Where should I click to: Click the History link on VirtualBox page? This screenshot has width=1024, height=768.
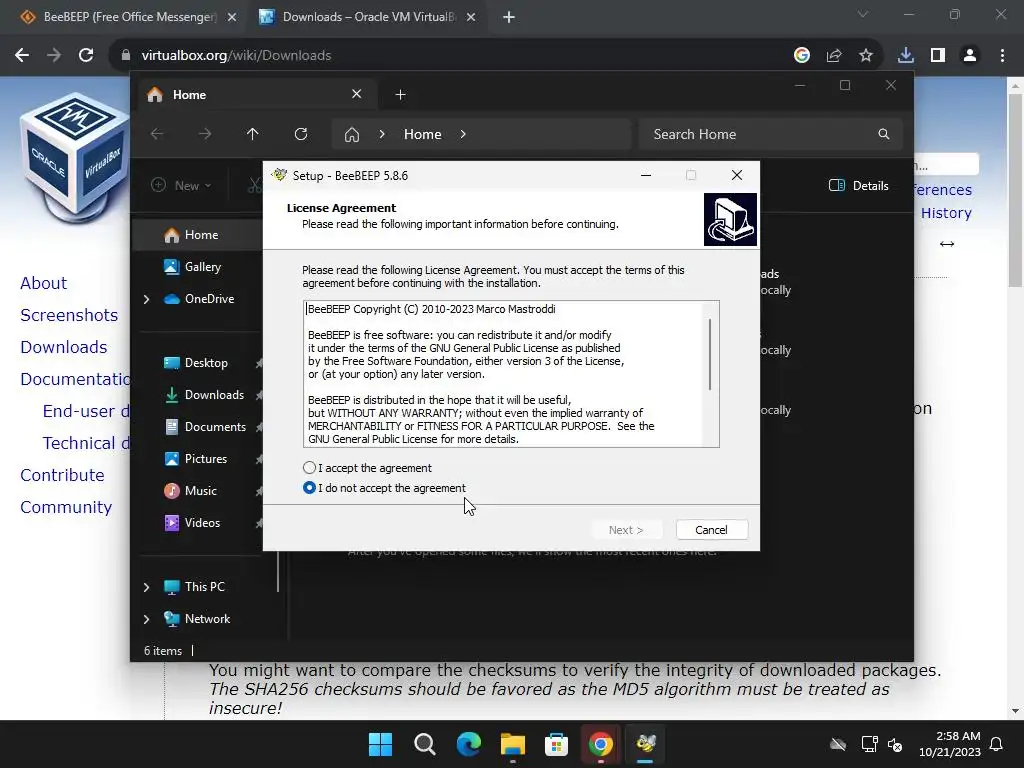coord(946,213)
